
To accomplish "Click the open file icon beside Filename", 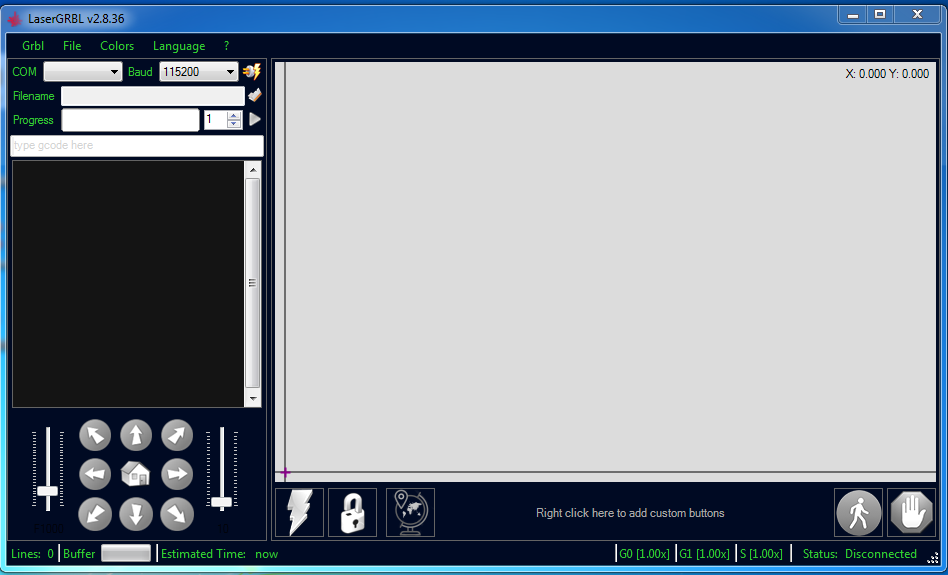I will coord(255,96).
